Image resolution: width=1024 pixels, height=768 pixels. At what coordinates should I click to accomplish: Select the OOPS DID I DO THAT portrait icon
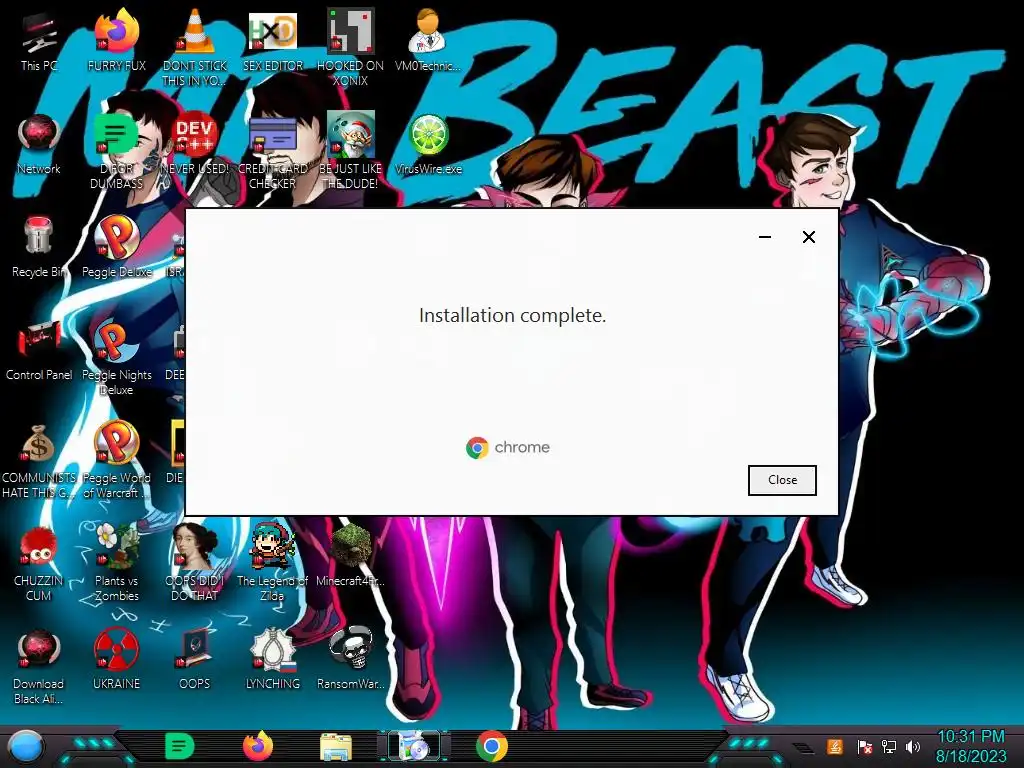pyautogui.click(x=195, y=564)
